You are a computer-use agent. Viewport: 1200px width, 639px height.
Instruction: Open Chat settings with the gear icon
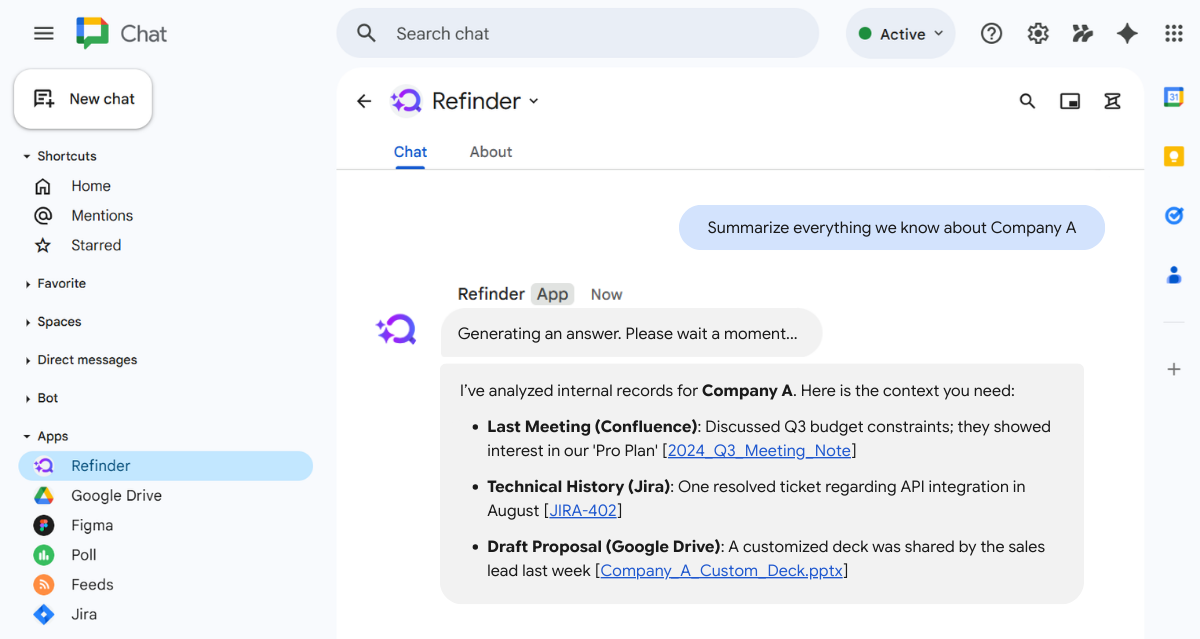click(1037, 33)
